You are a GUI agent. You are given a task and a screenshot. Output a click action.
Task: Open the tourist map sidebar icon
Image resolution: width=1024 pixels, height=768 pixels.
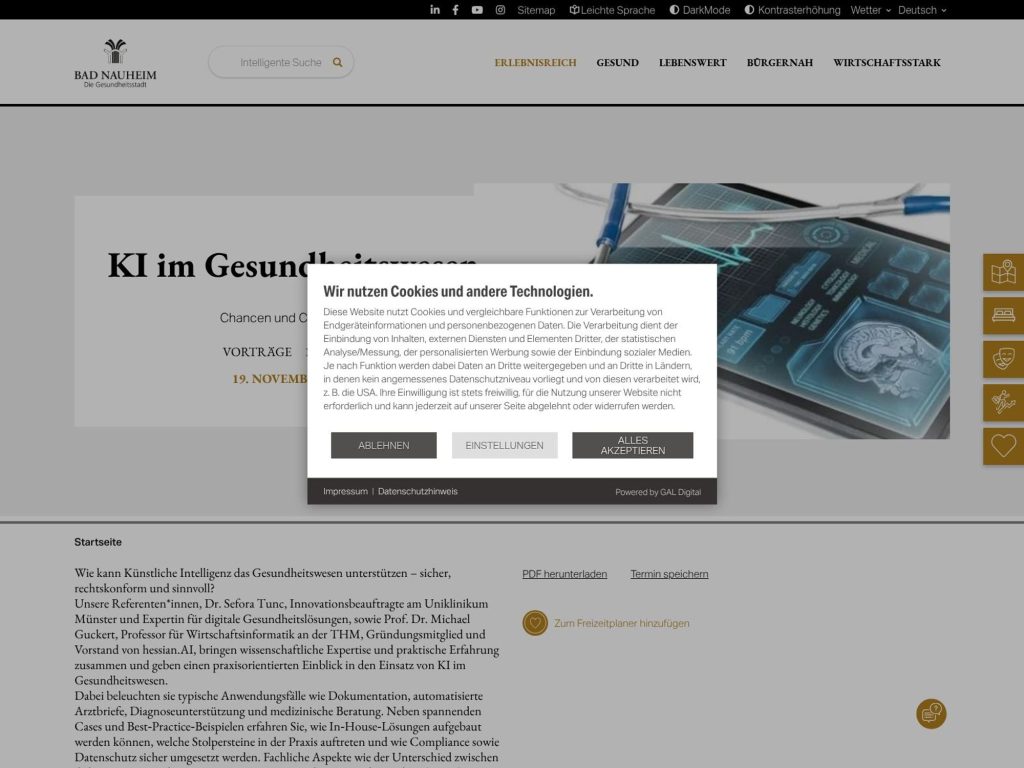1003,271
